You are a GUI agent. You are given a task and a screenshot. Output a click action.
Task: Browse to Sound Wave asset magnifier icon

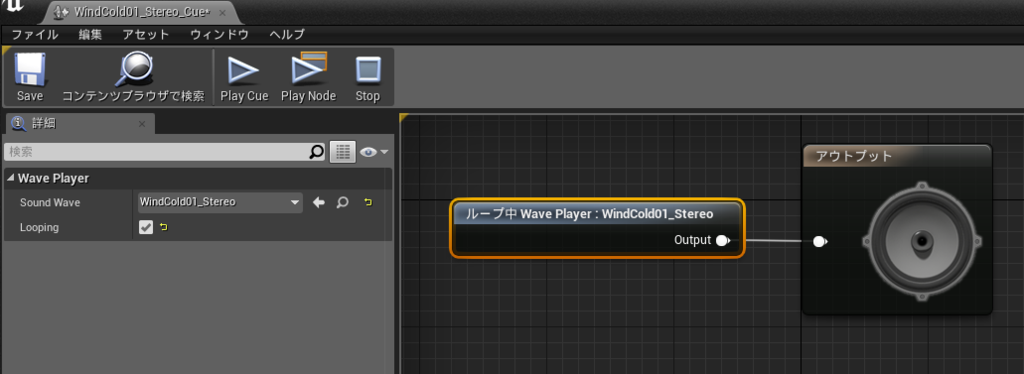point(342,202)
